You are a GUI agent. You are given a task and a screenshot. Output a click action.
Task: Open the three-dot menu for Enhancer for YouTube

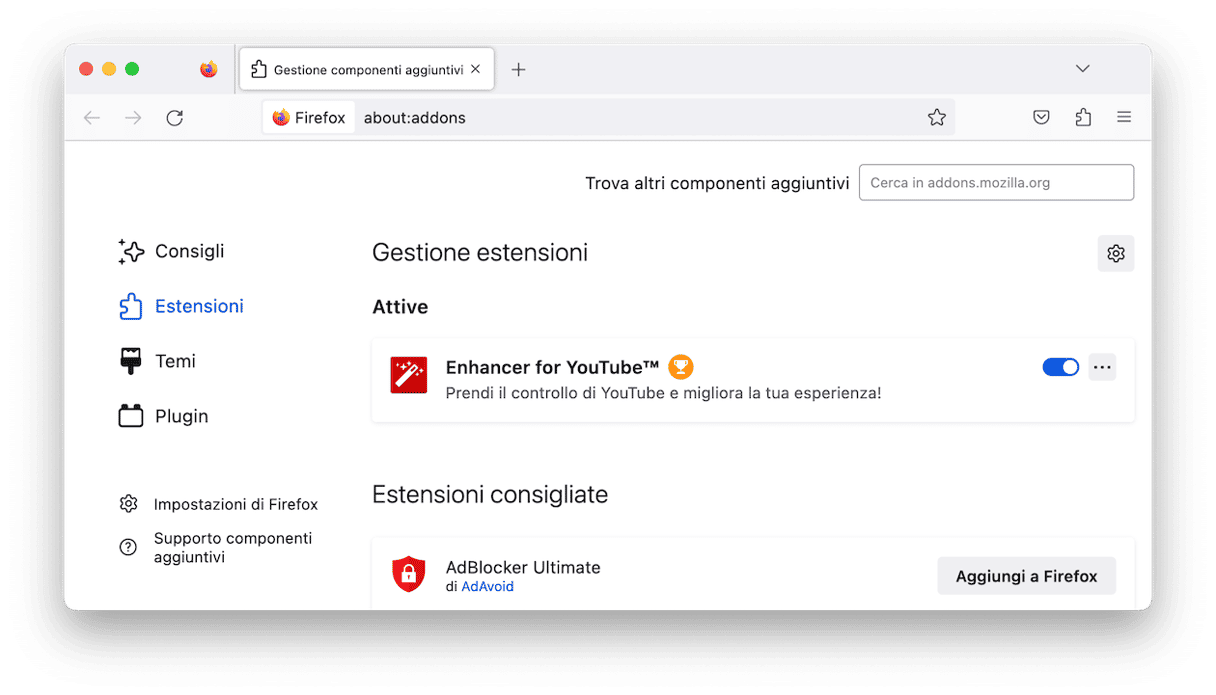1102,367
